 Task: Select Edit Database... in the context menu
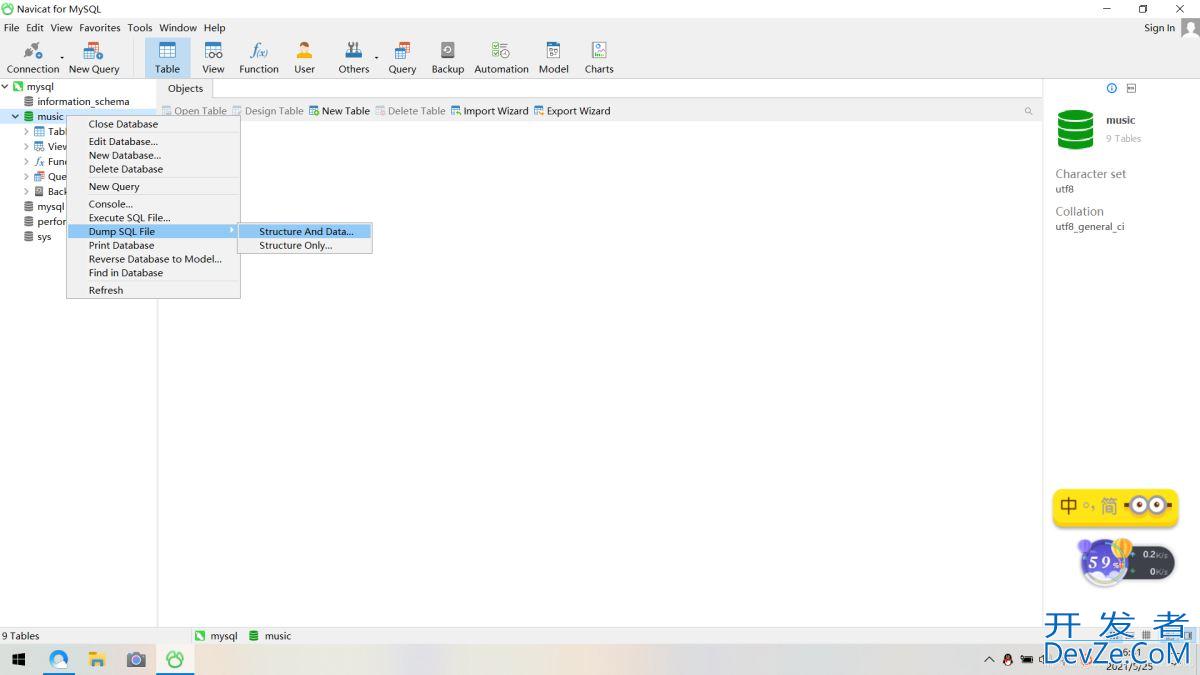coord(153,142)
